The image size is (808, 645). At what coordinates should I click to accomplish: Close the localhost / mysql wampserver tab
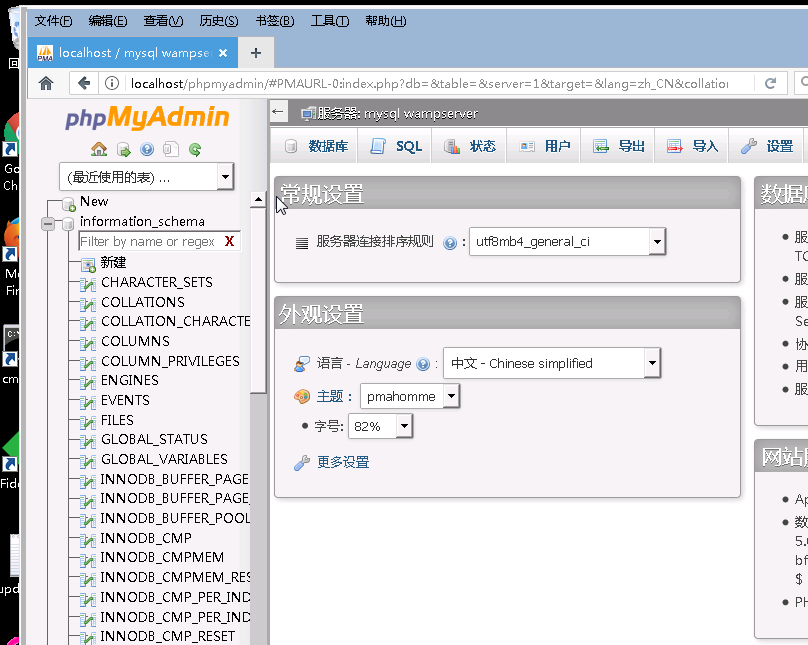coord(223,53)
